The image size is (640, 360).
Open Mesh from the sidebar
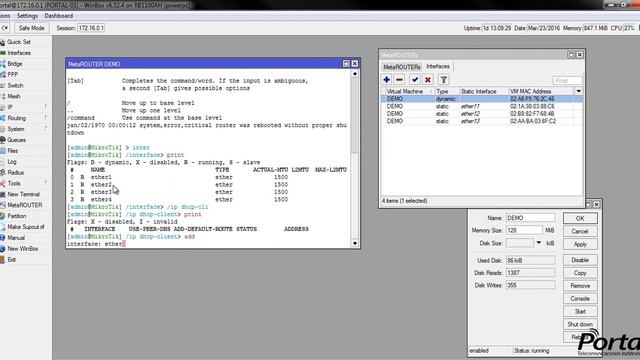tap(13, 96)
